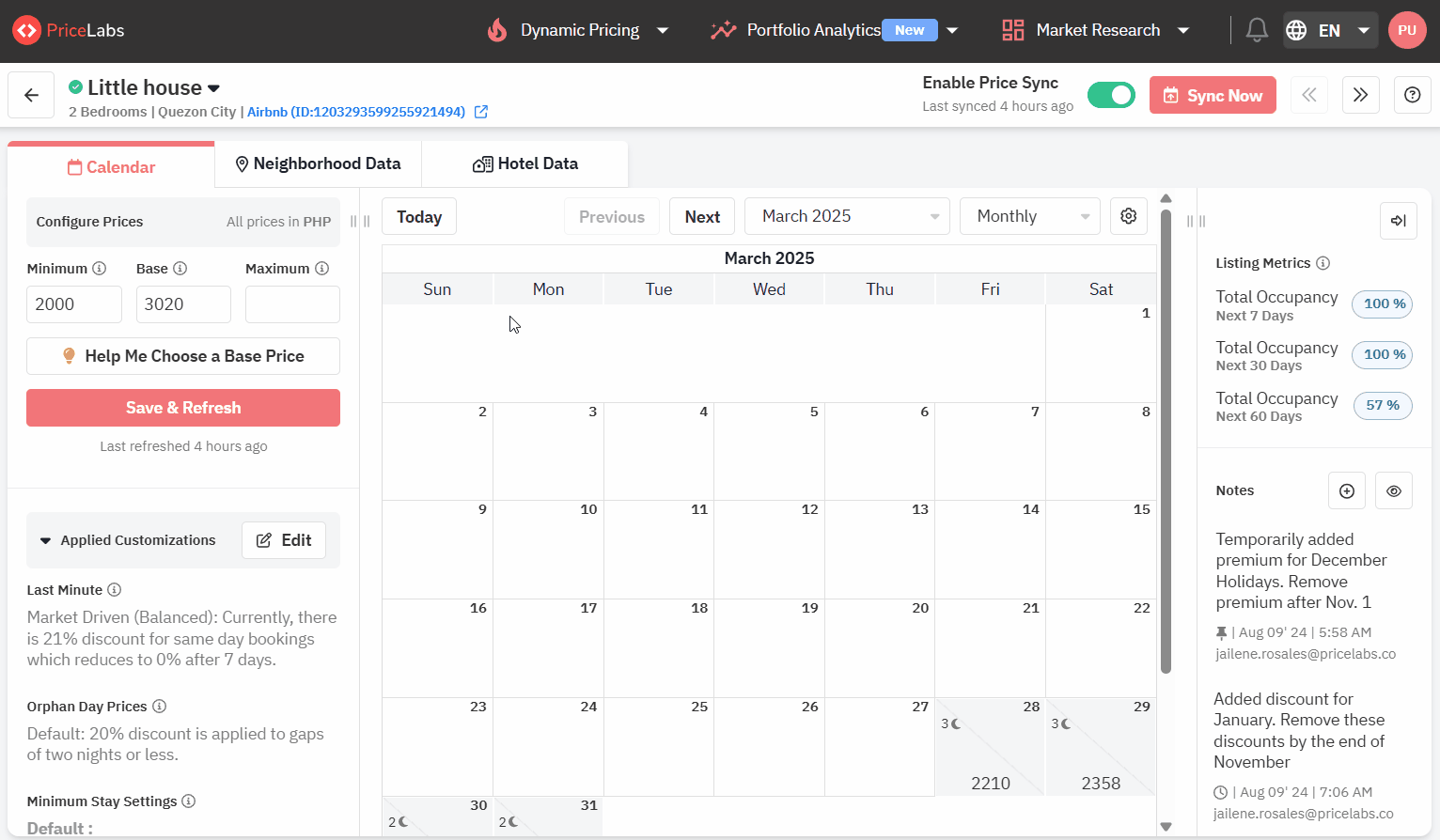1440x840 pixels.
Task: Toggle Enable Price Sync switch
Action: [x=1111, y=95]
